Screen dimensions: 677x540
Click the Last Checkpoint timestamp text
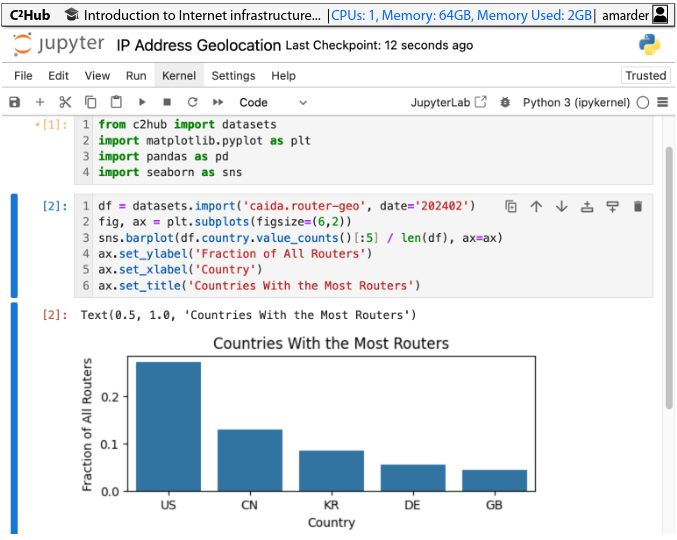click(x=379, y=45)
